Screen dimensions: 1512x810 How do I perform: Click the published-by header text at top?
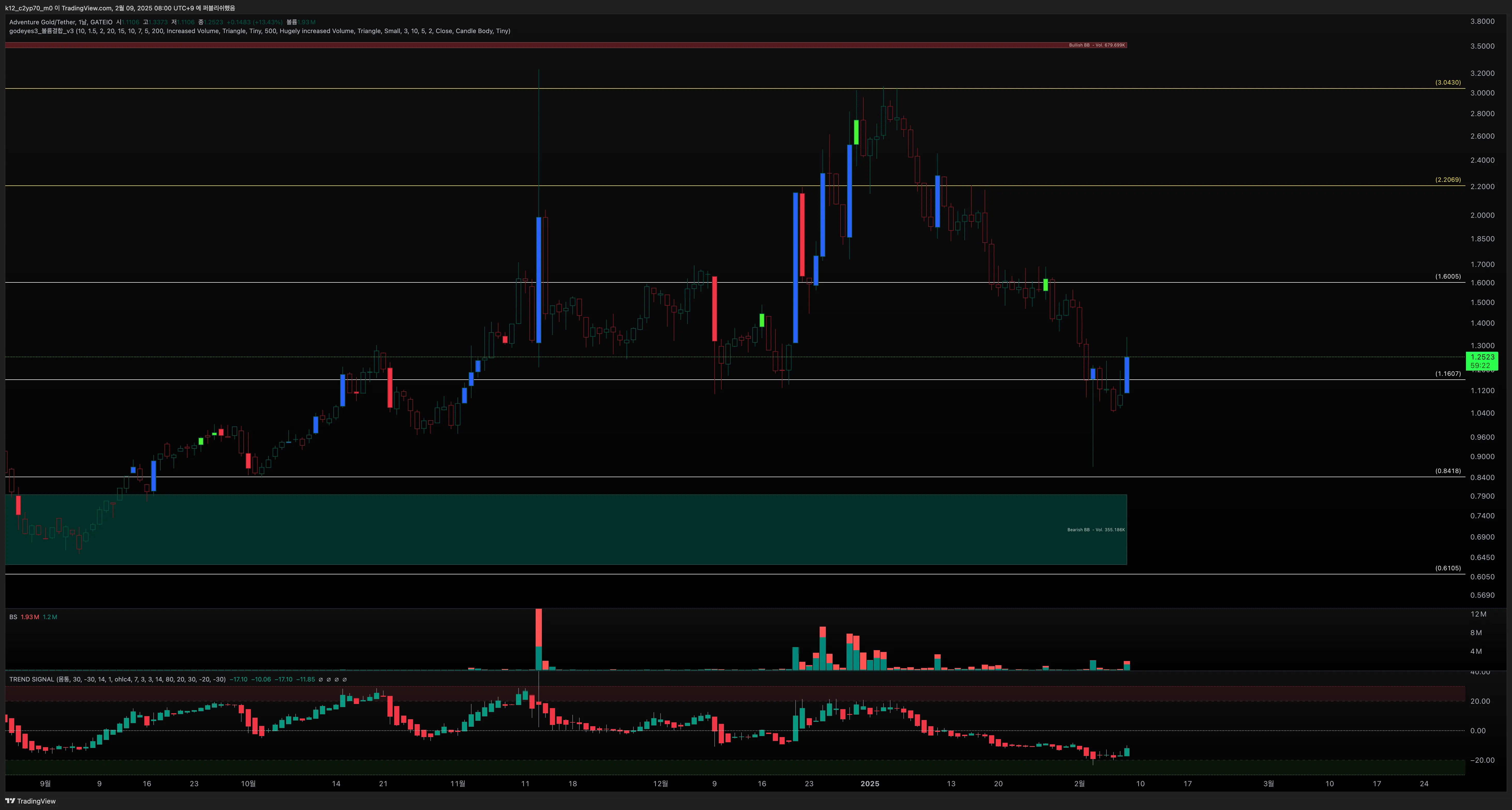point(120,8)
